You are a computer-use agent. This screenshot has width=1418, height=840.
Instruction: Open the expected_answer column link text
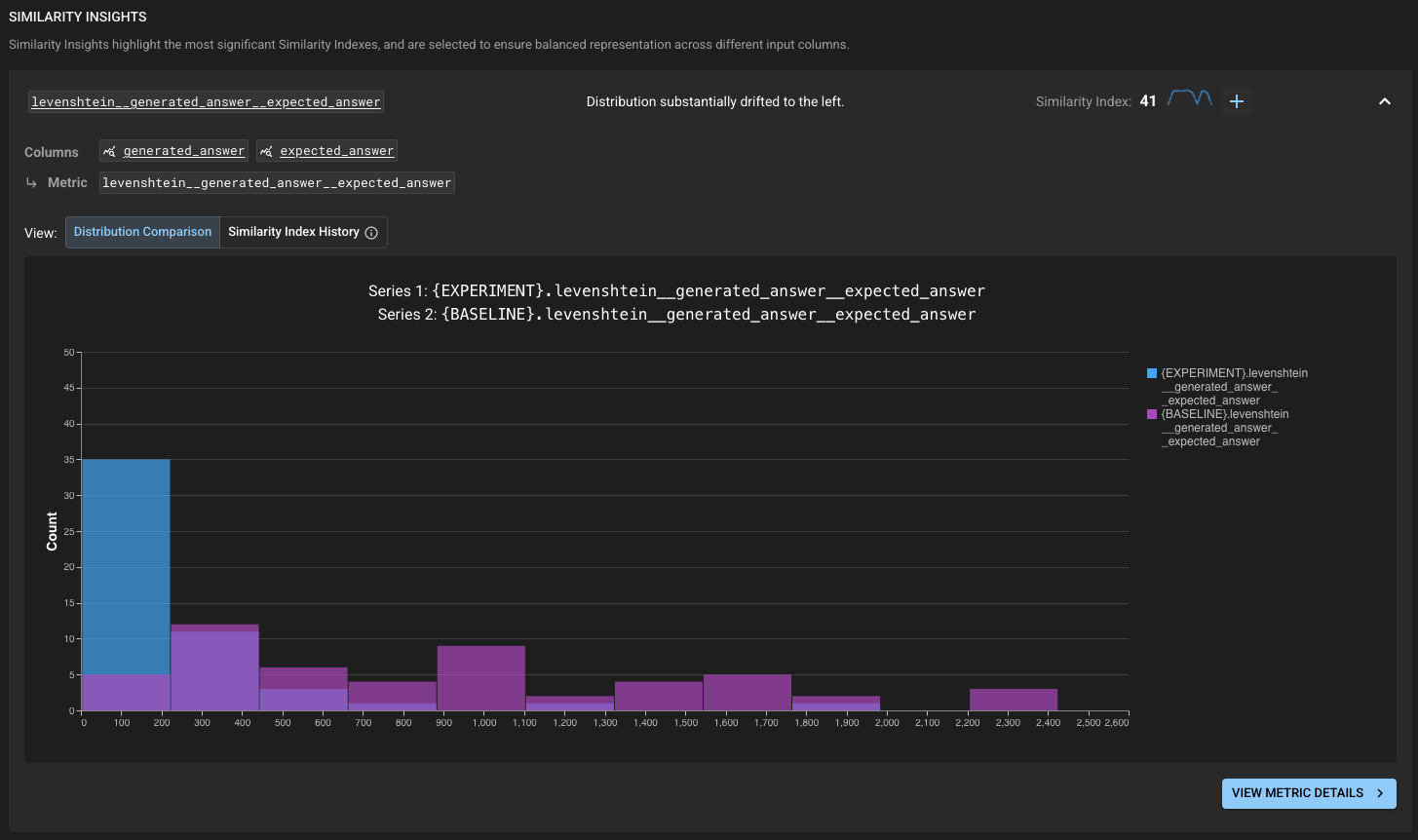point(336,151)
